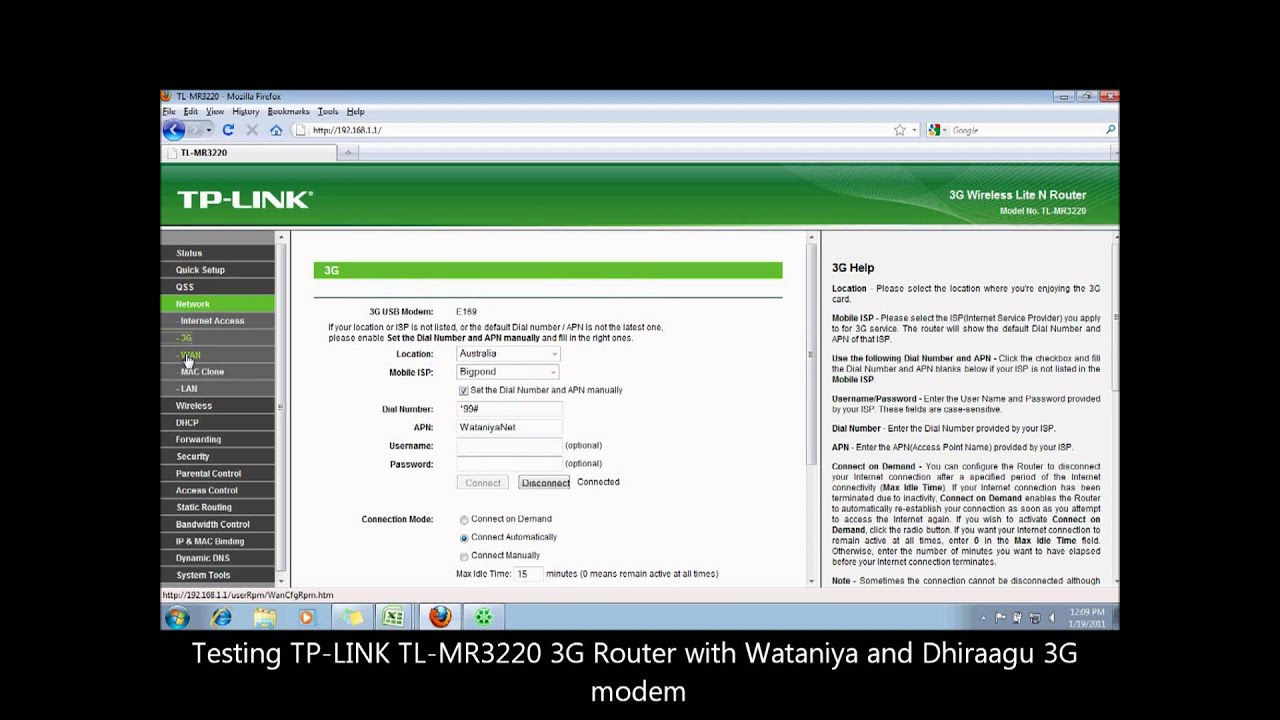
Task: Show hidden system tray icons
Action: click(x=985, y=618)
